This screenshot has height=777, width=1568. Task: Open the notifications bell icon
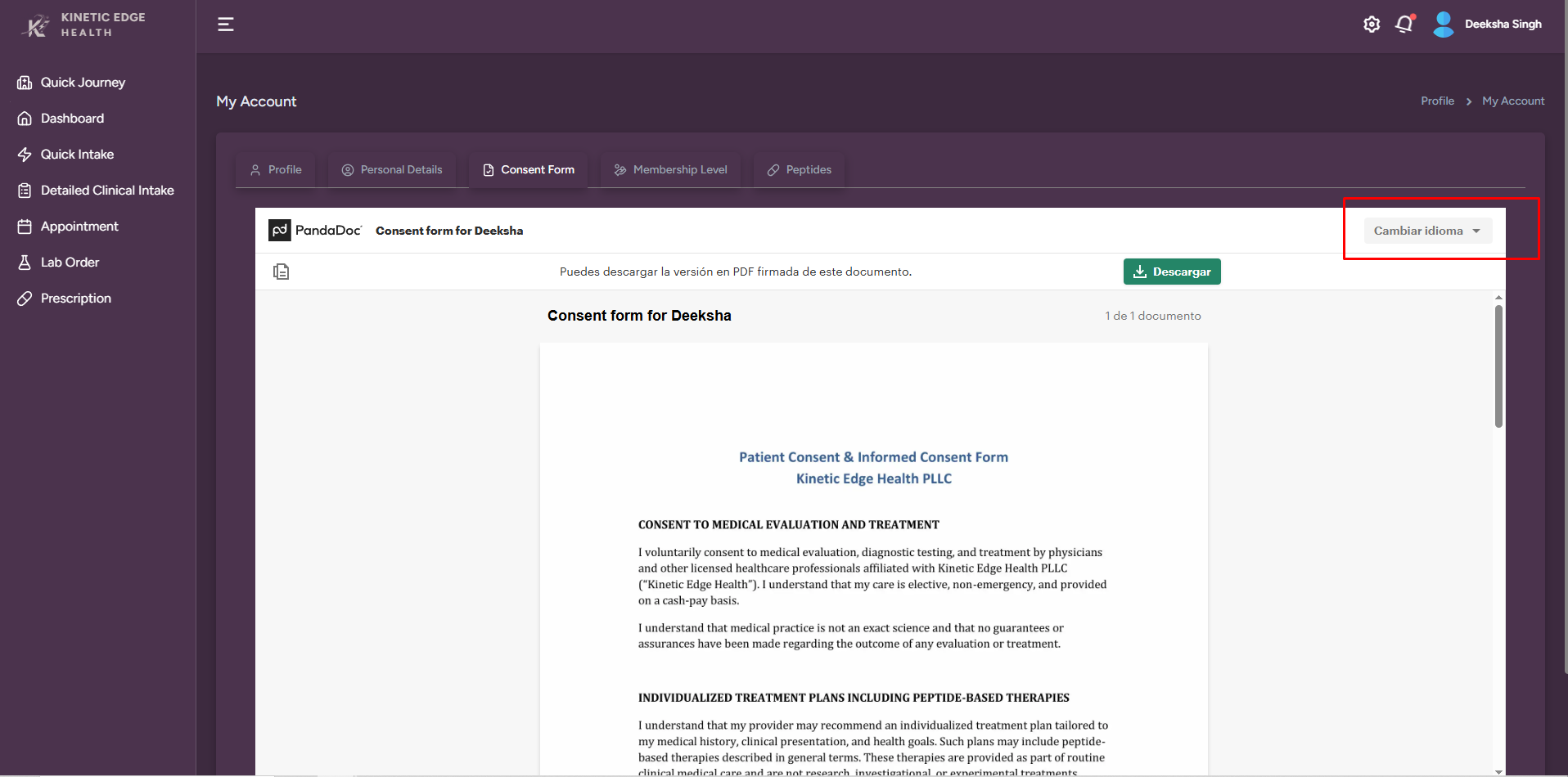1404,25
